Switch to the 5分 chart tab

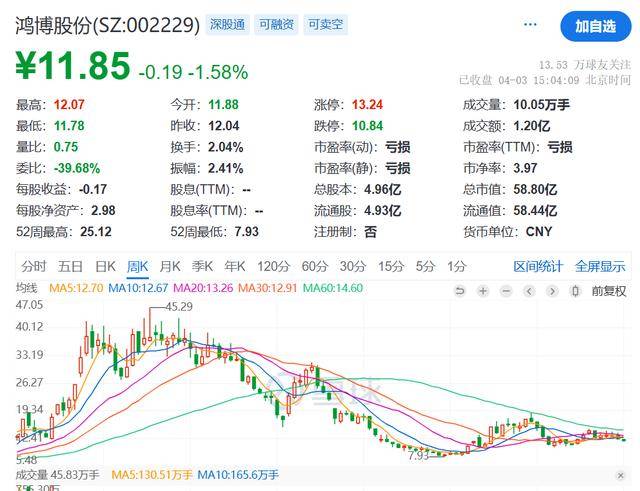coord(425,267)
